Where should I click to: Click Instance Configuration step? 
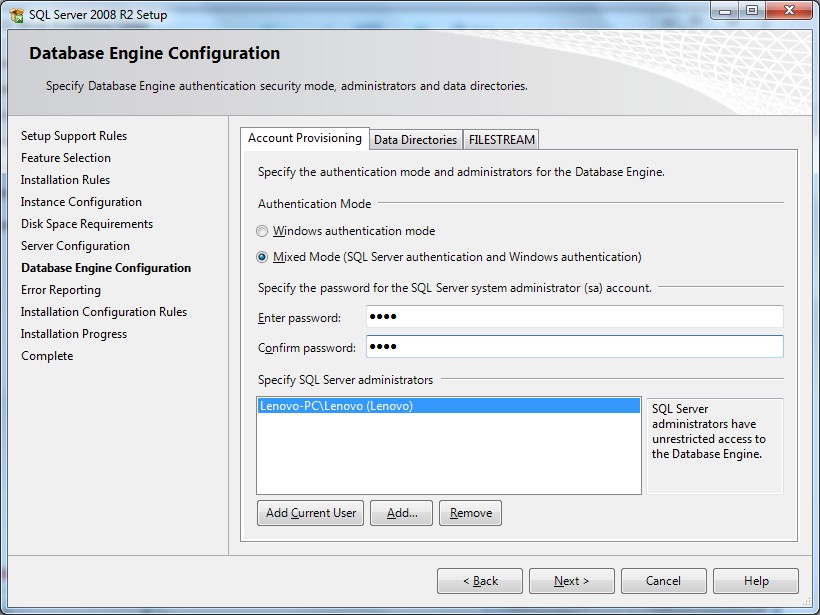(x=81, y=202)
